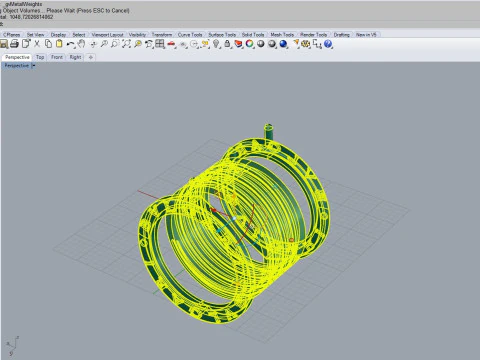Click the world axes icon in viewport corner
The height and width of the screenshot is (360, 480).
pos(12,346)
